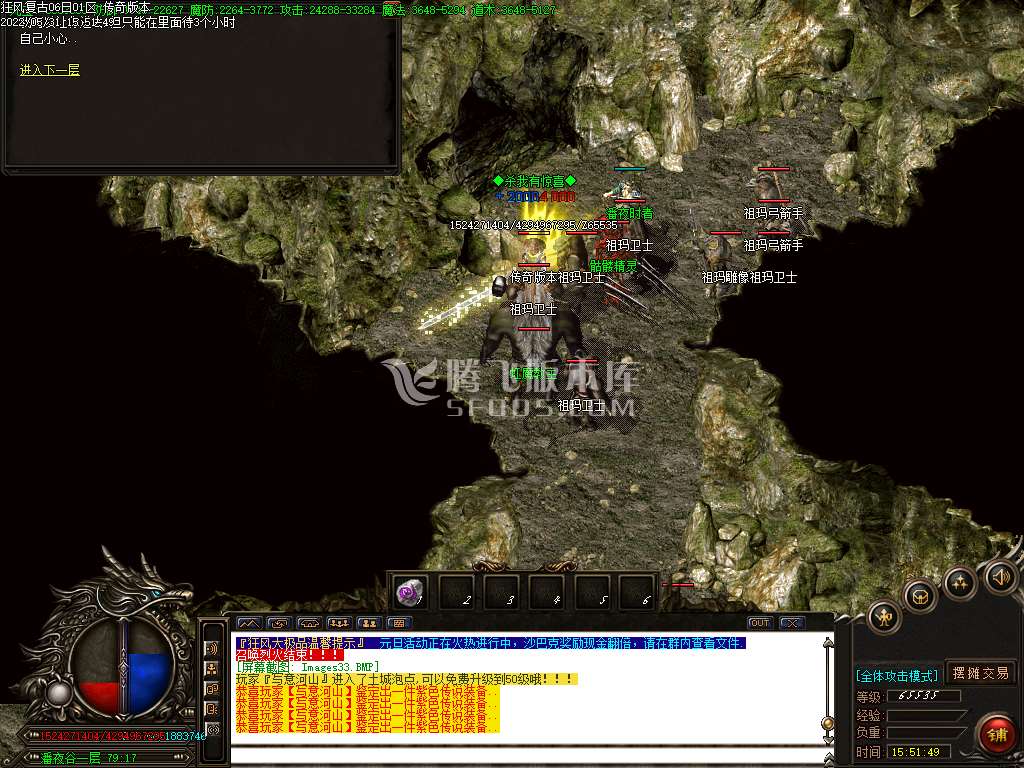Viewport: 1024px width, 768px height.
Task: Click the OUT logout button
Action: point(760,623)
